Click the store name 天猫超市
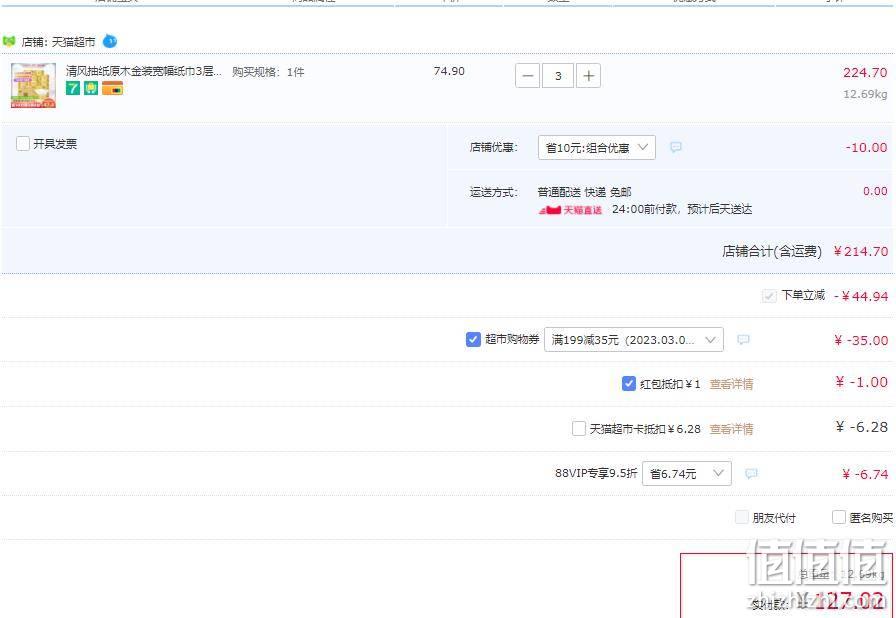The image size is (896, 618). click(x=74, y=42)
